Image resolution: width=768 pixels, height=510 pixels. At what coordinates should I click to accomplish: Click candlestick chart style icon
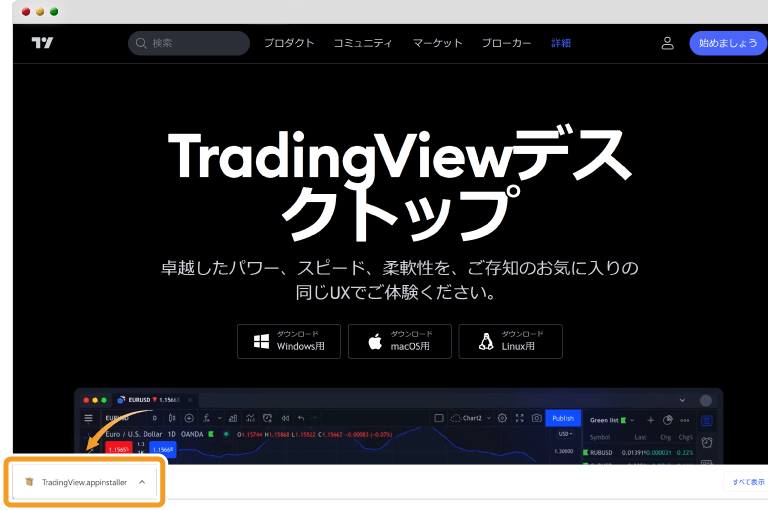pyautogui.click(x=172, y=418)
